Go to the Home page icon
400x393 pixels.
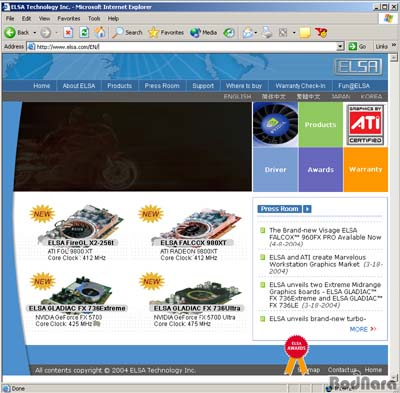coord(100,32)
